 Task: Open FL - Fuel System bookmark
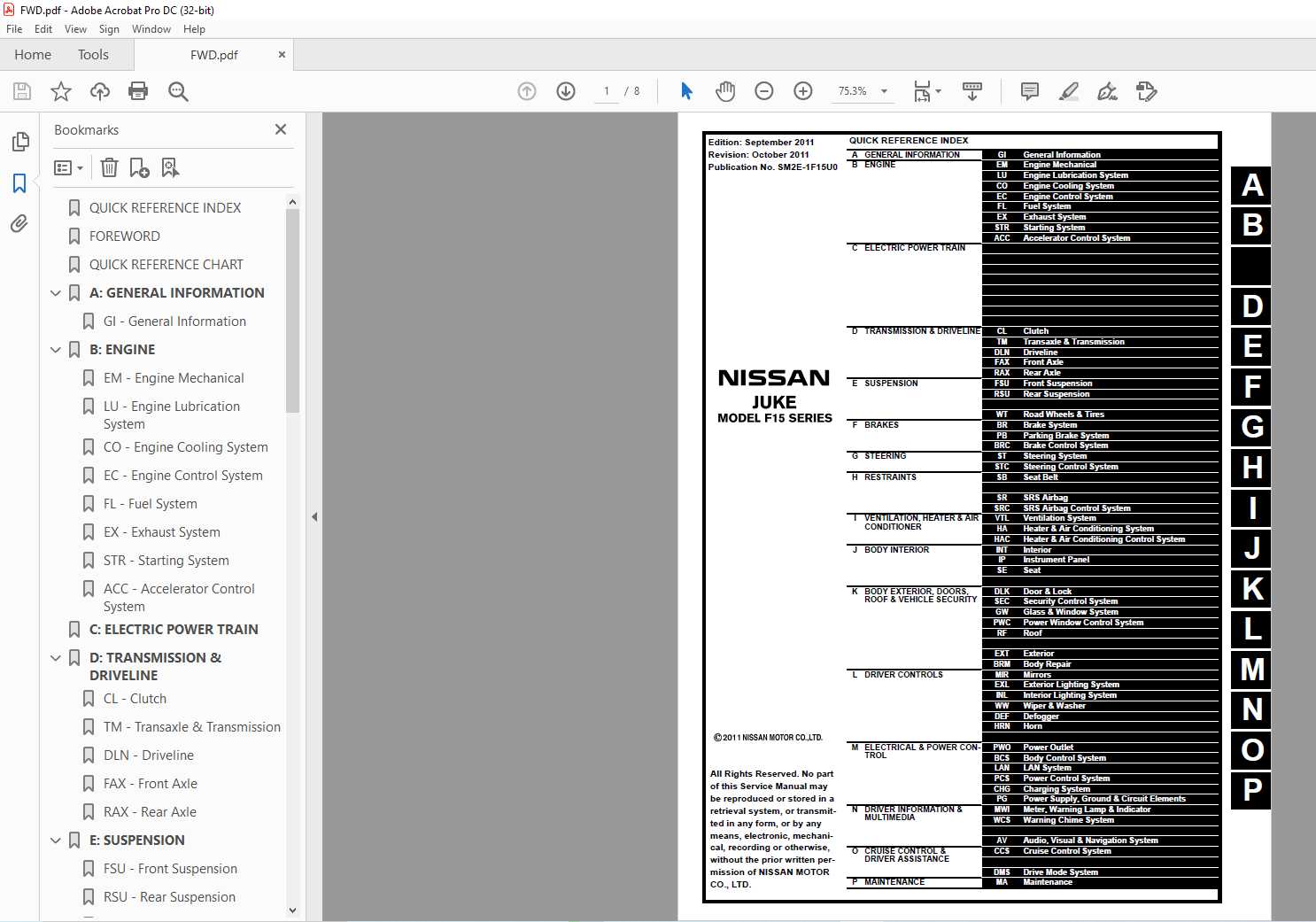coord(151,504)
